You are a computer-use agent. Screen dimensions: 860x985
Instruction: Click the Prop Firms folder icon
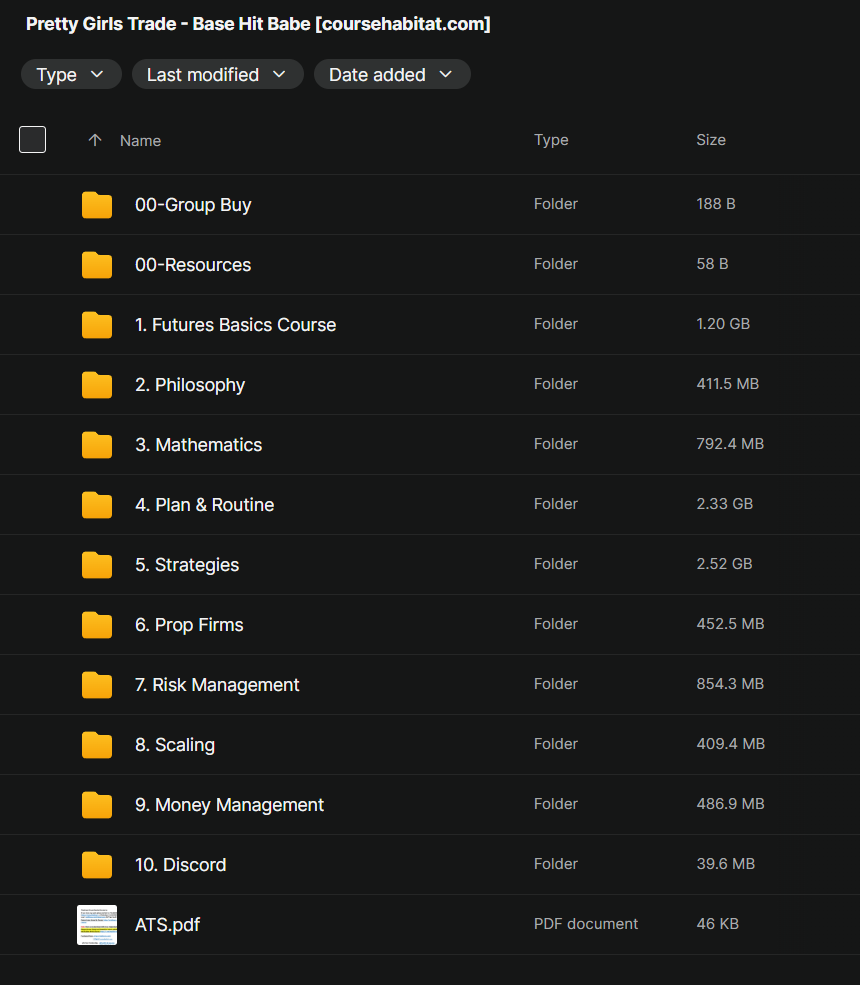(x=97, y=625)
